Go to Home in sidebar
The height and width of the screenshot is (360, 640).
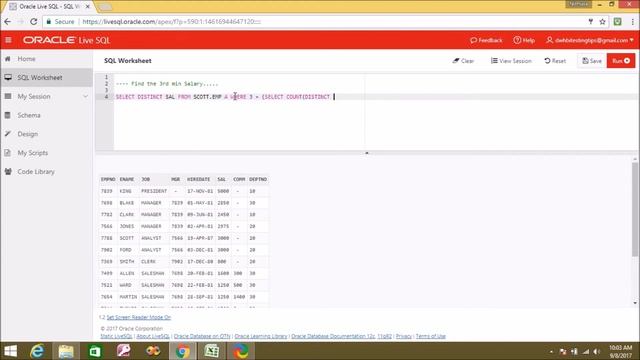(26, 59)
